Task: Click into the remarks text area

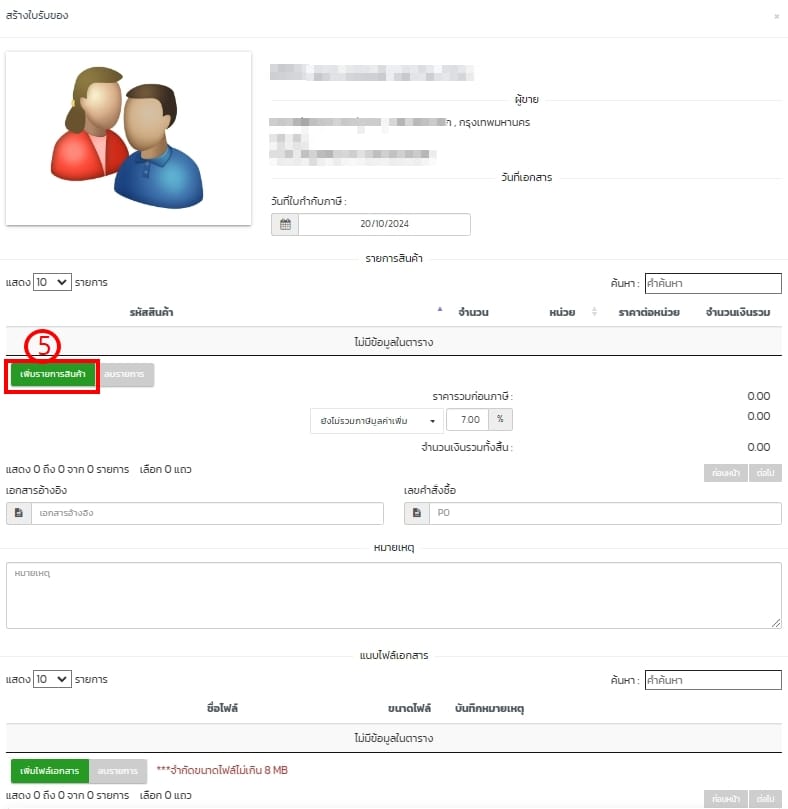Action: [x=393, y=595]
